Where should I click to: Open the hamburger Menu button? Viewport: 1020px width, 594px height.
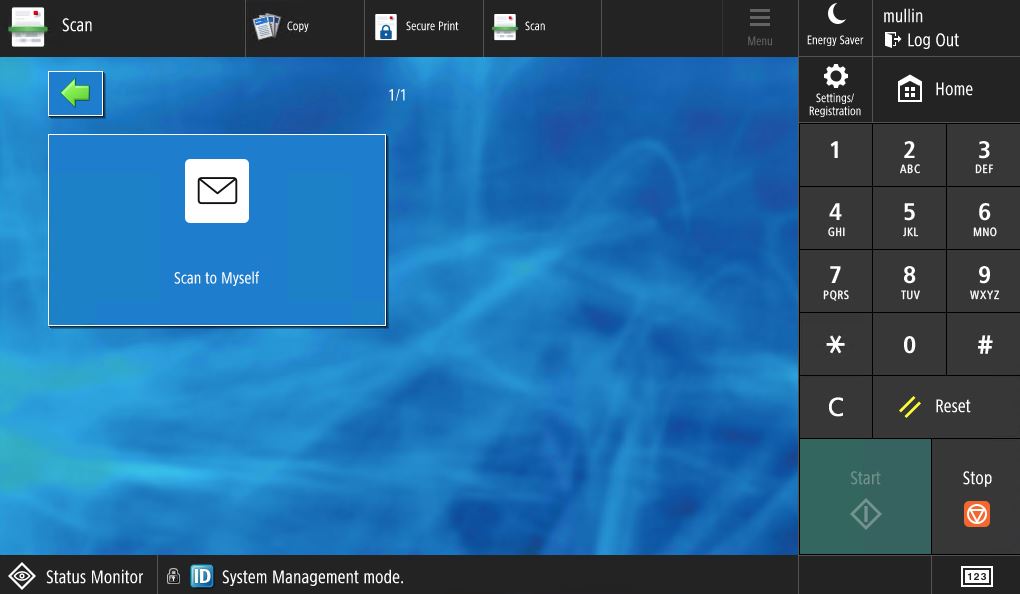(x=760, y=27)
